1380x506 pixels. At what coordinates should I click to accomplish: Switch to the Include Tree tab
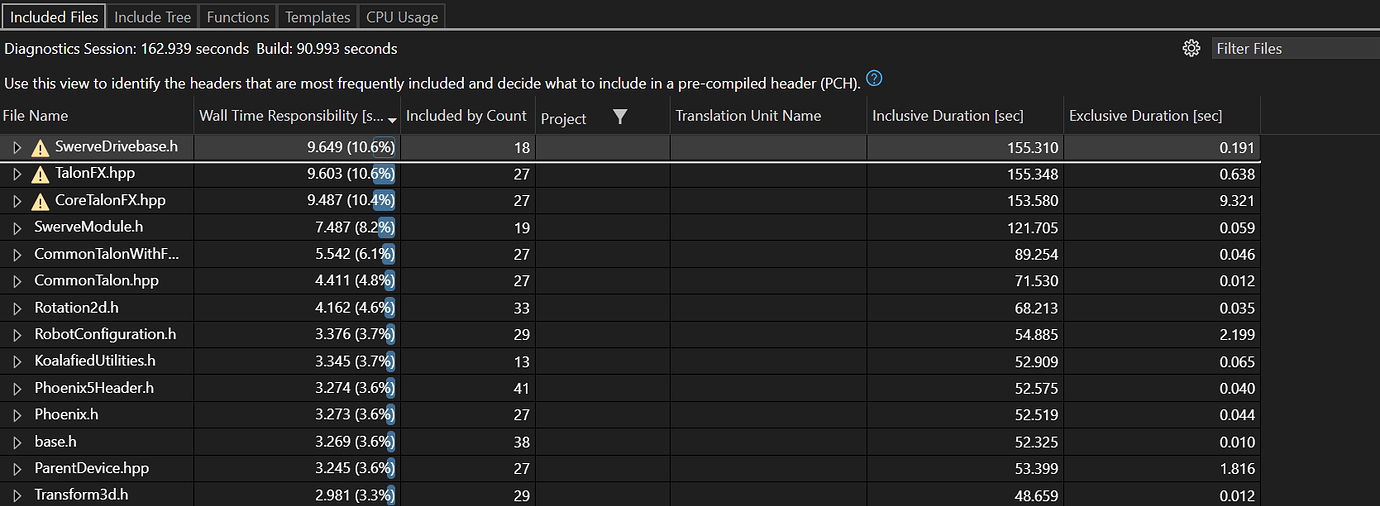point(152,17)
